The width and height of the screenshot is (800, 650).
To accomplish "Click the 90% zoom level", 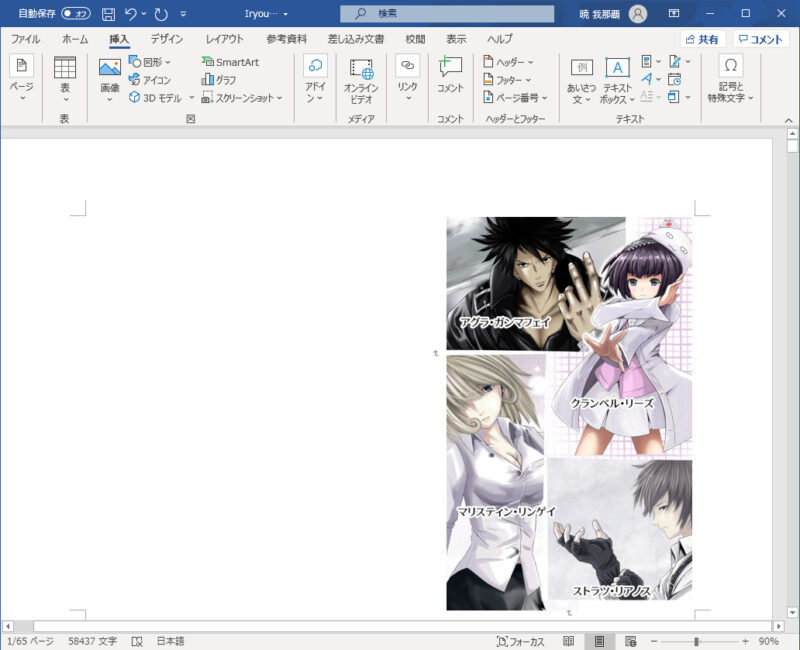I will click(768, 641).
